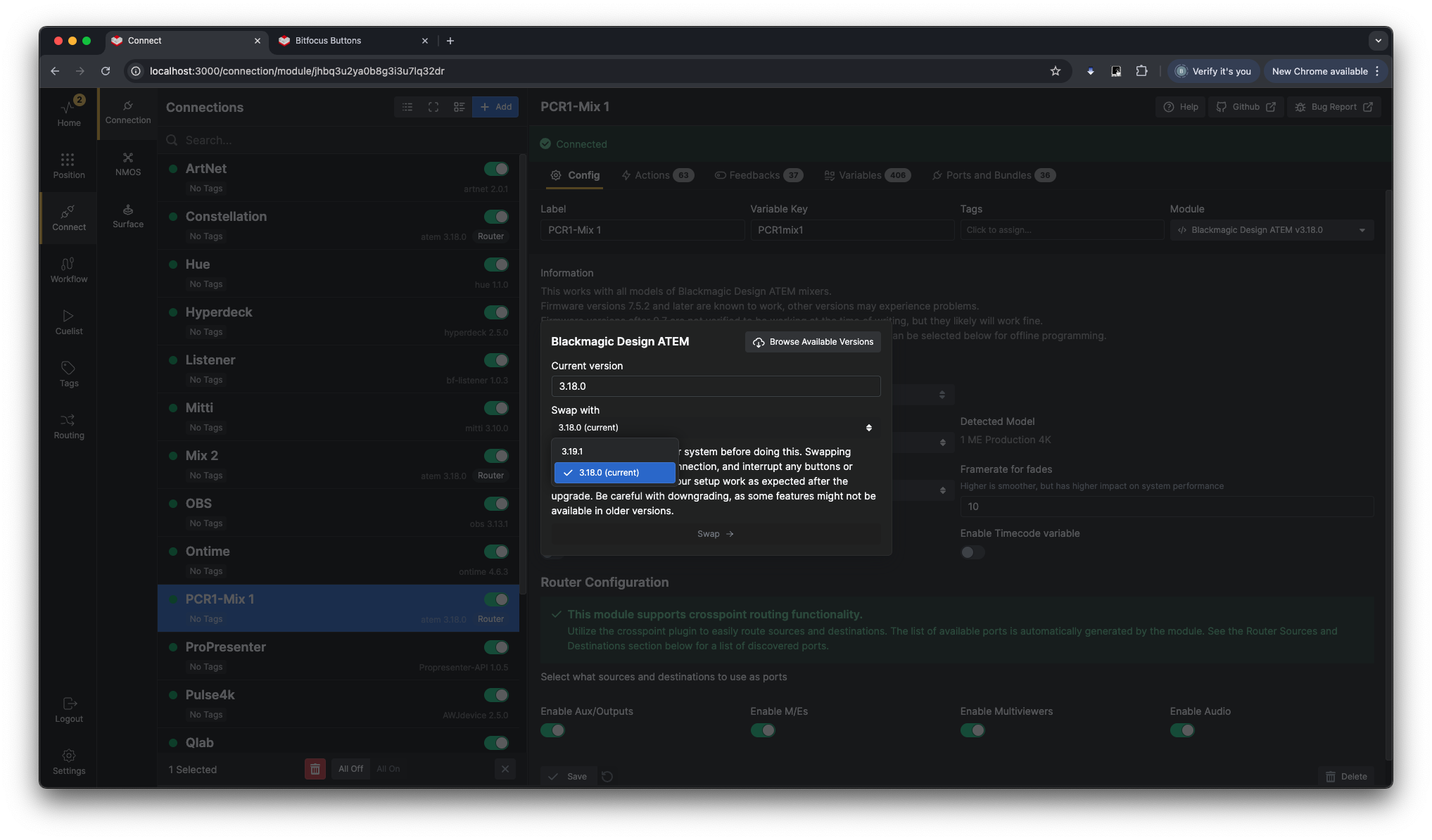Screen dimensions: 1432x840
Task: Open the Settings gear in sidebar
Action: pyautogui.click(x=69, y=761)
